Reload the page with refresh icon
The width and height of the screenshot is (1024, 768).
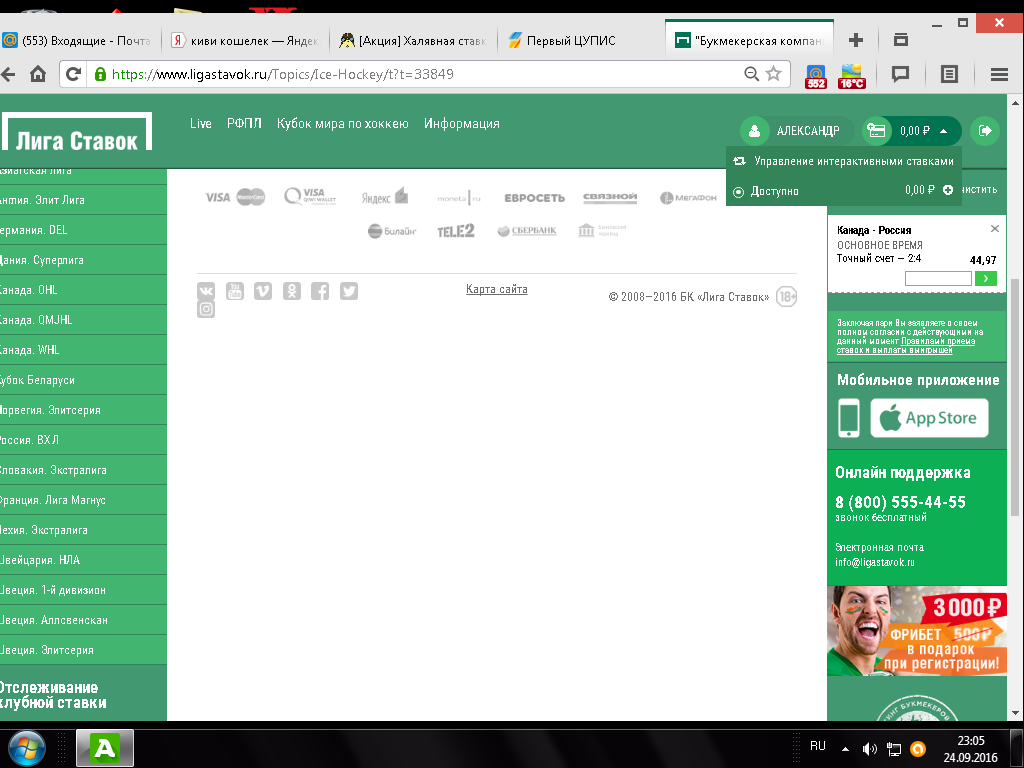point(74,74)
